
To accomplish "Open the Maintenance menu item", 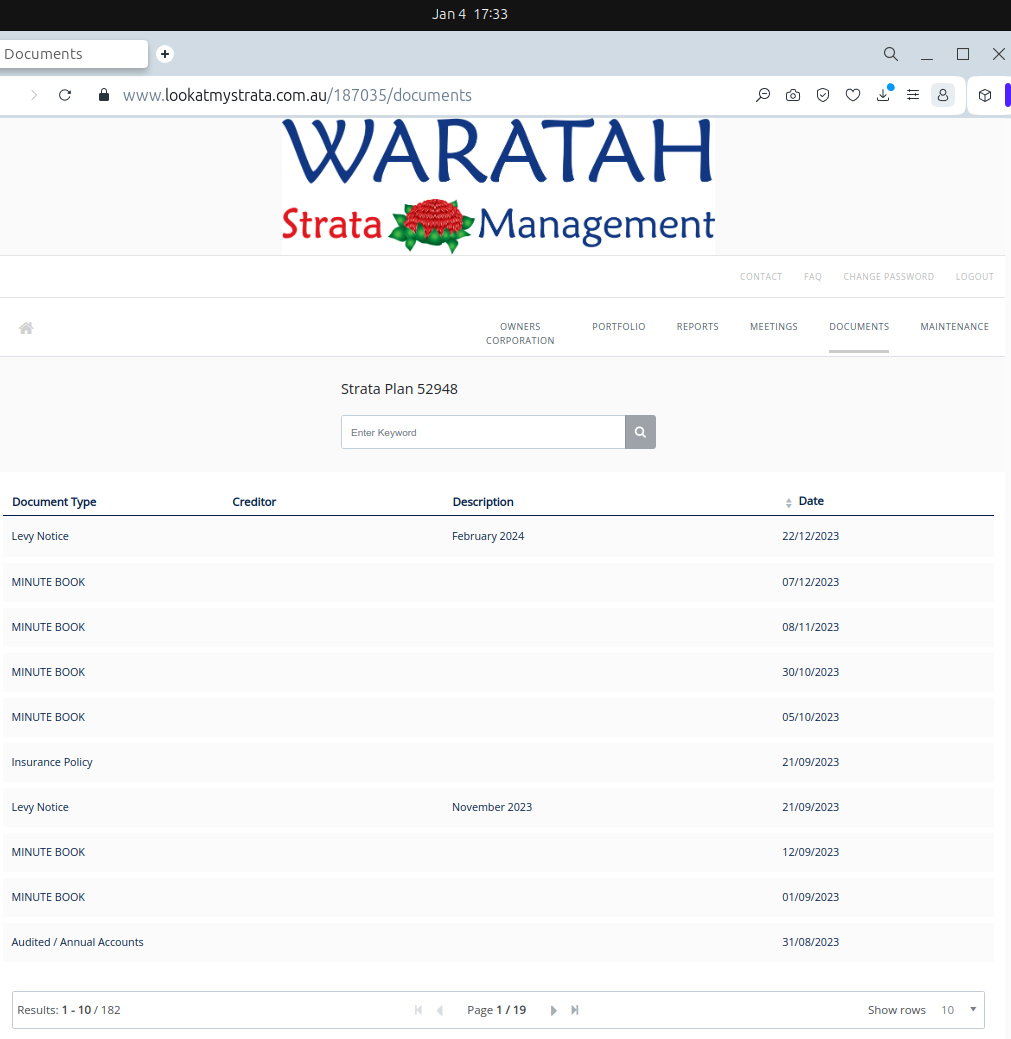I will (954, 327).
